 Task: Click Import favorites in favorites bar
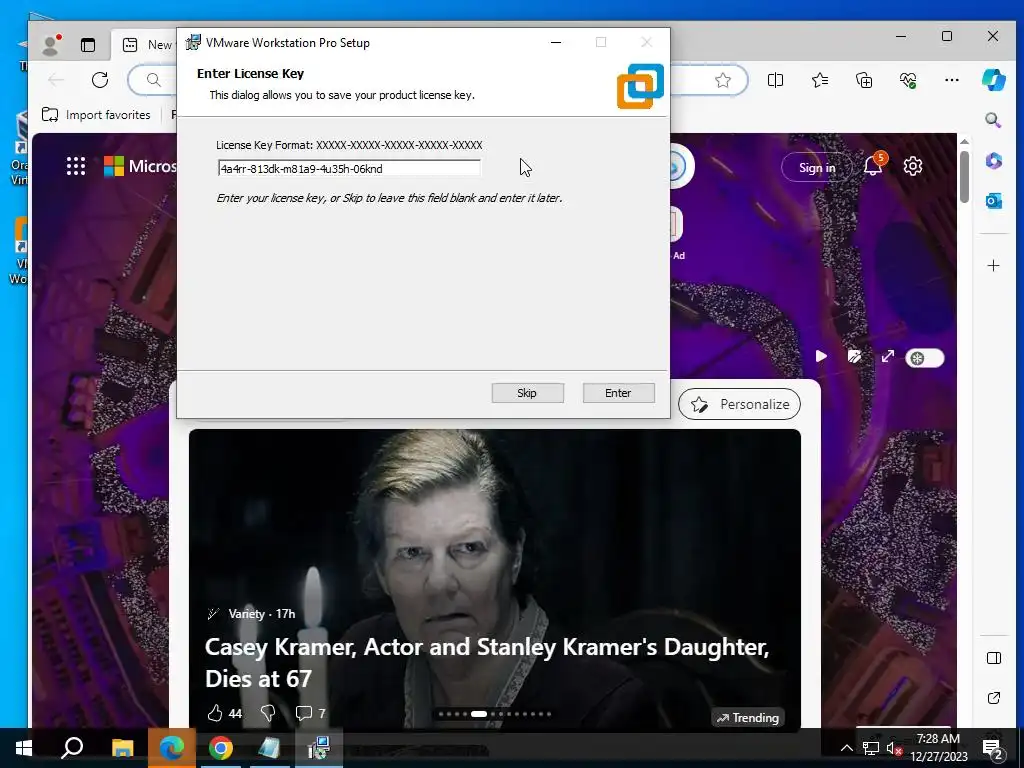(96, 115)
